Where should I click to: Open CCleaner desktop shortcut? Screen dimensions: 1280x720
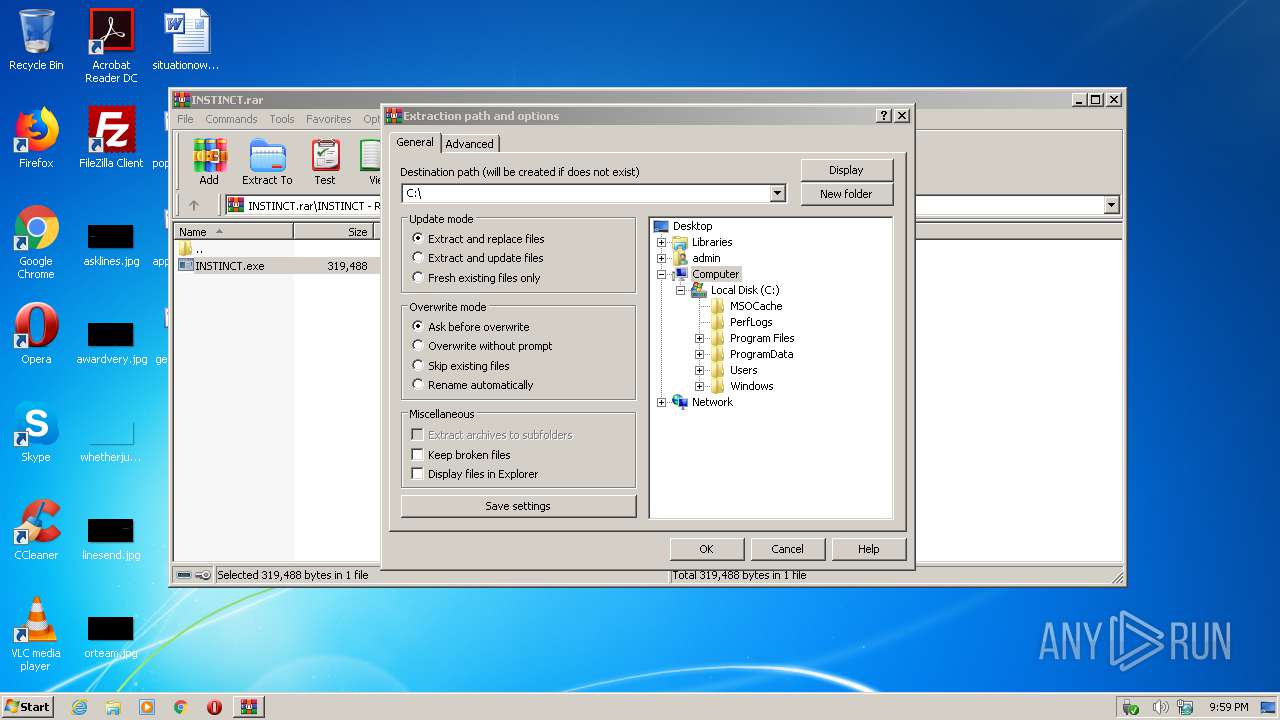tap(36, 530)
